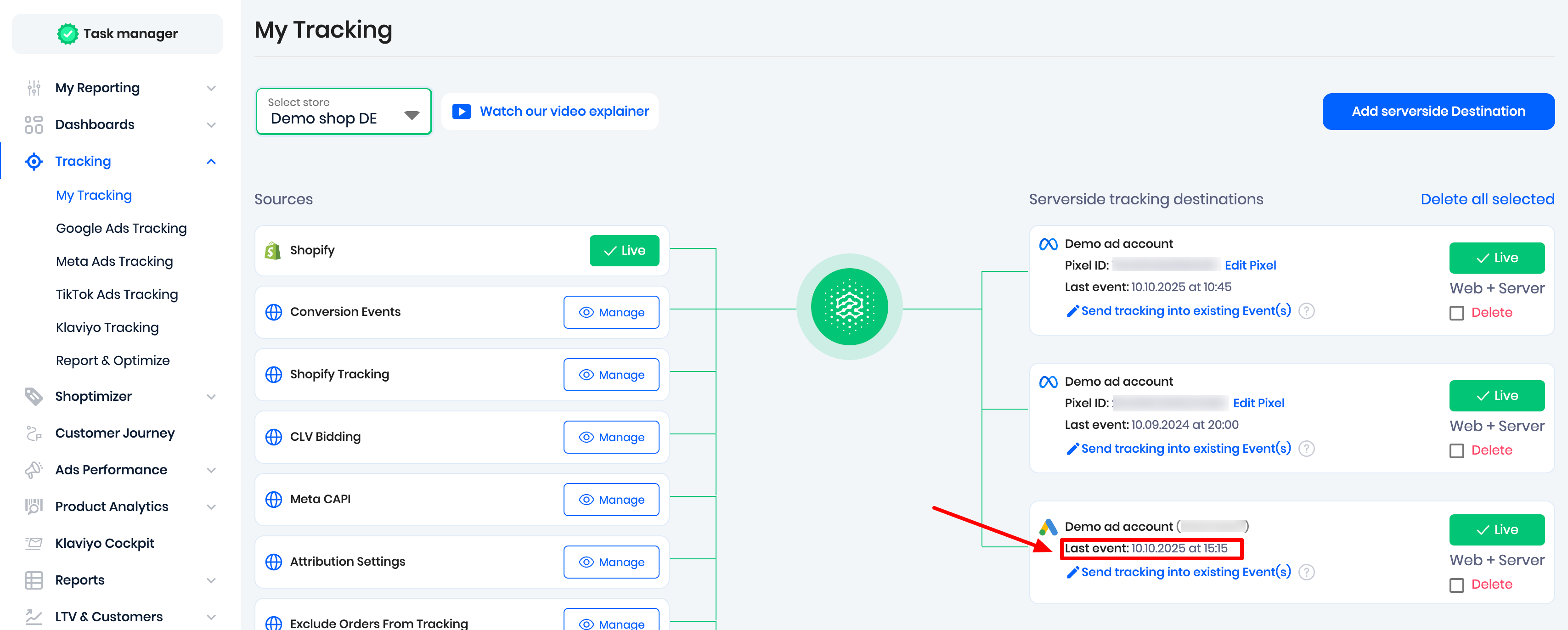This screenshot has width=1568, height=630.
Task: Click help icon beside first Send tracking link
Action: coord(1306,311)
